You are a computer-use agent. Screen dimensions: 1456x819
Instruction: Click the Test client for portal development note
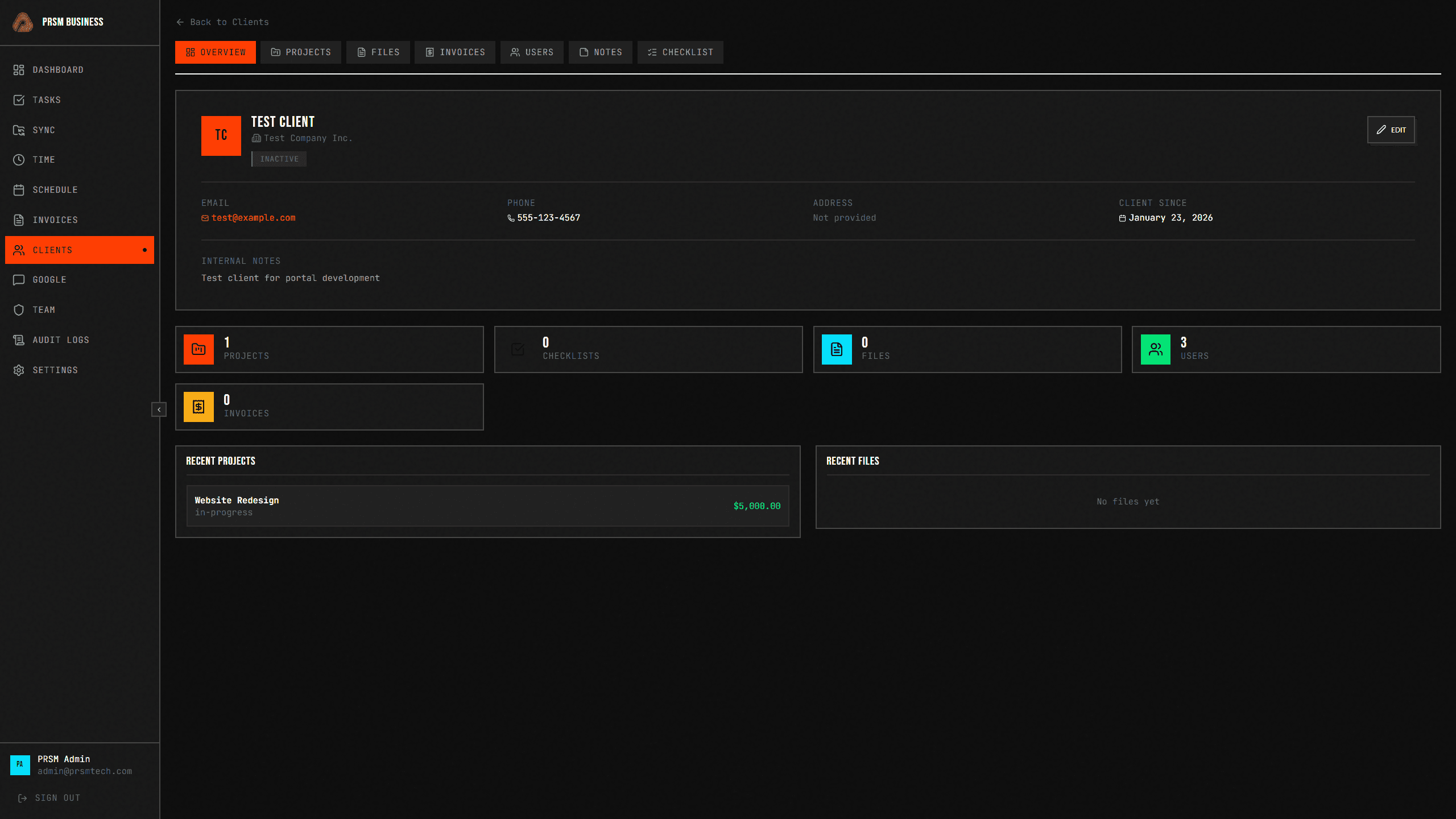click(291, 278)
